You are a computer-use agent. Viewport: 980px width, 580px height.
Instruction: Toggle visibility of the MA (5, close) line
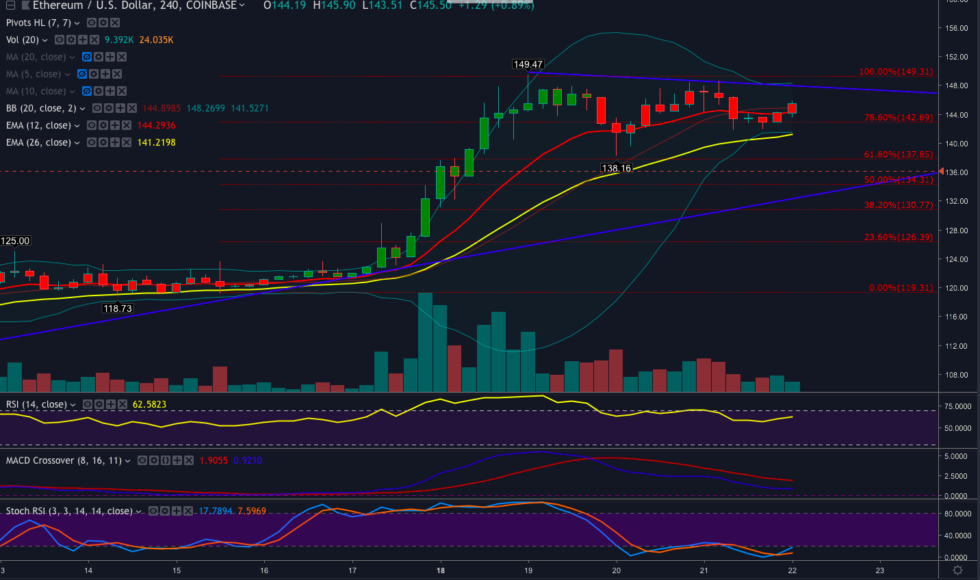point(82,74)
